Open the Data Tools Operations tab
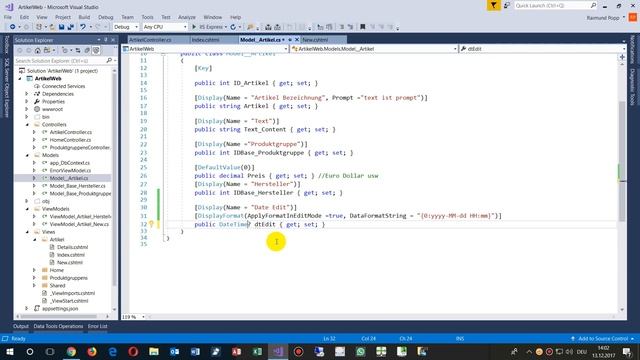640x360 pixels. [x=58, y=326]
